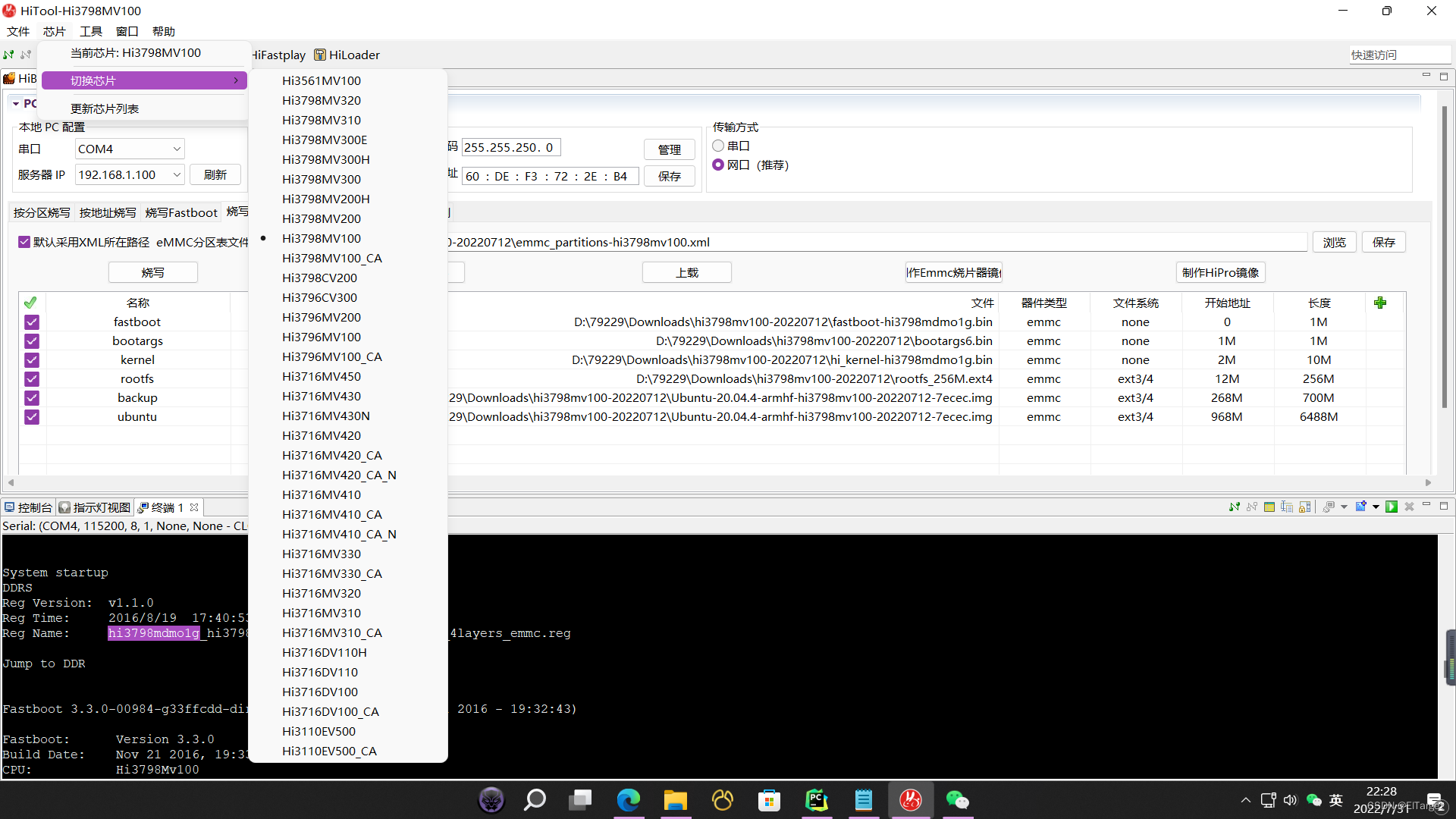Image resolution: width=1456 pixels, height=819 pixels.
Task: Open the server IP 192.168.1.100 dropdown
Action: 130,174
